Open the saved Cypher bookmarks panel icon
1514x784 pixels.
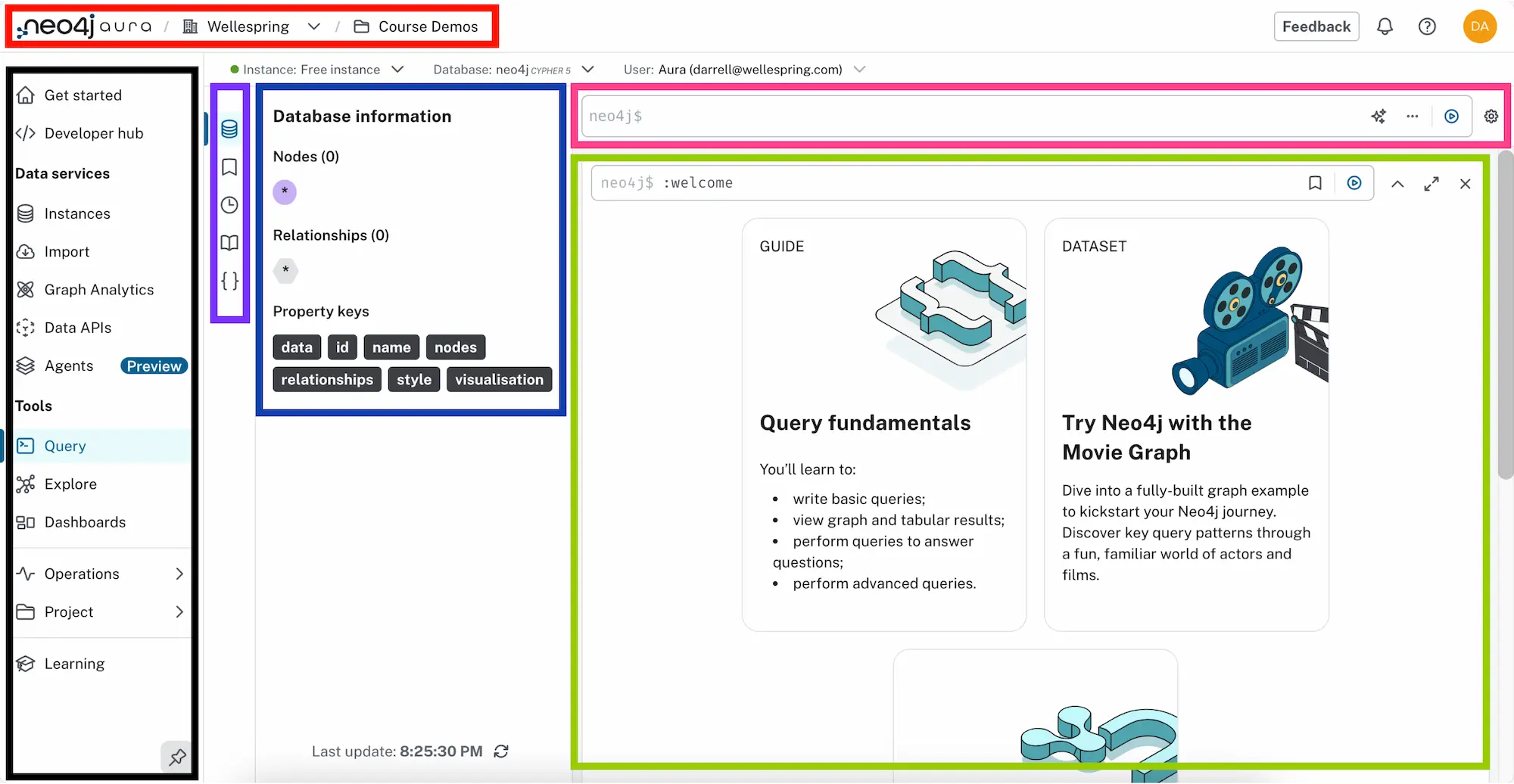pyautogui.click(x=229, y=167)
